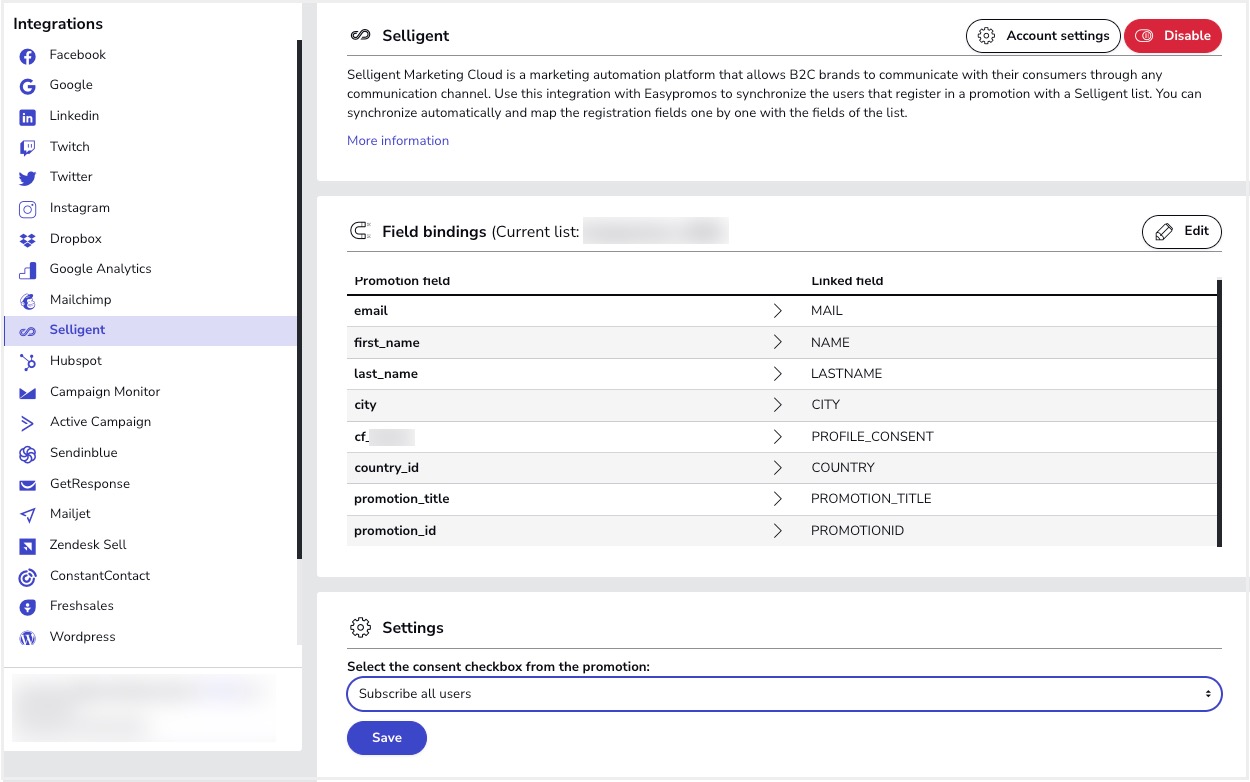Screen dimensions: 1250x782
Task: Open Selligent Account settings
Action: click(1043, 36)
